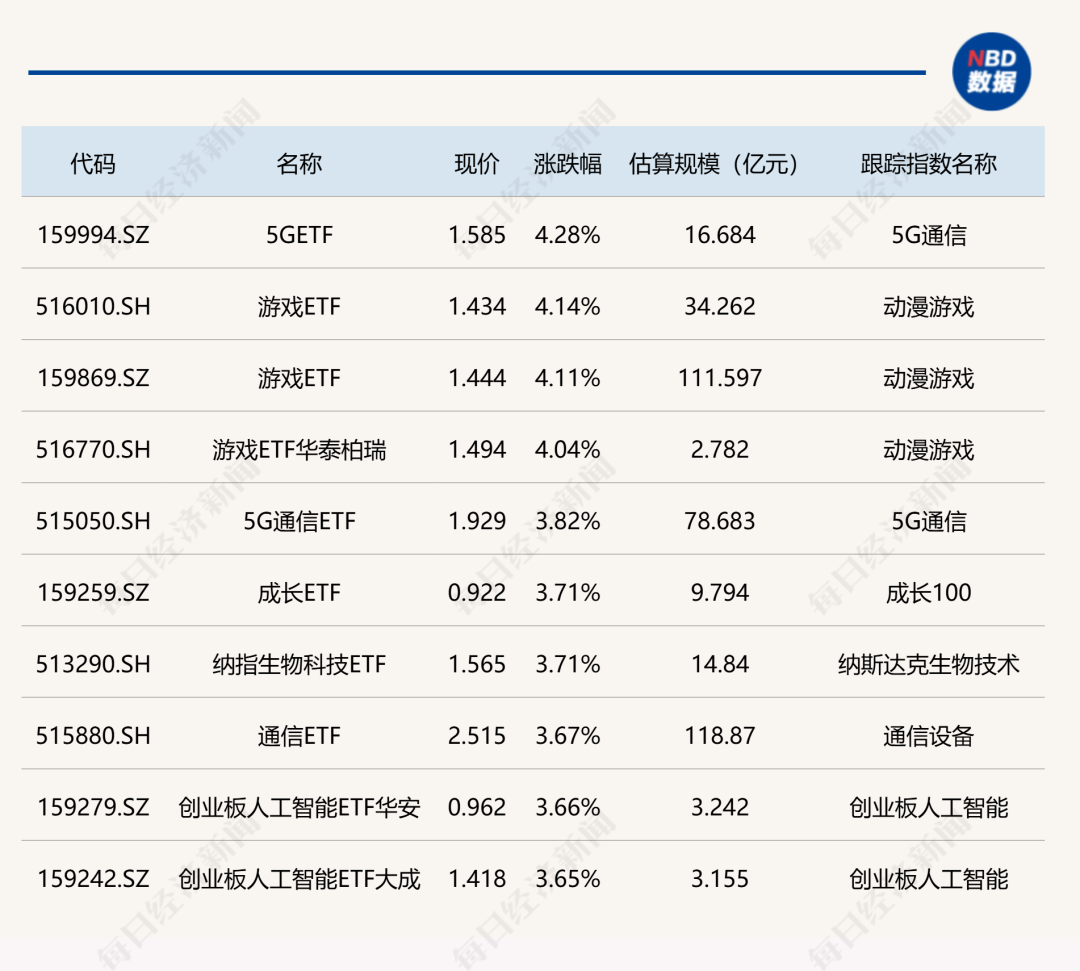Image resolution: width=1080 pixels, height=971 pixels.
Task: Click the 4.28% change value
Action: pyautogui.click(x=567, y=235)
